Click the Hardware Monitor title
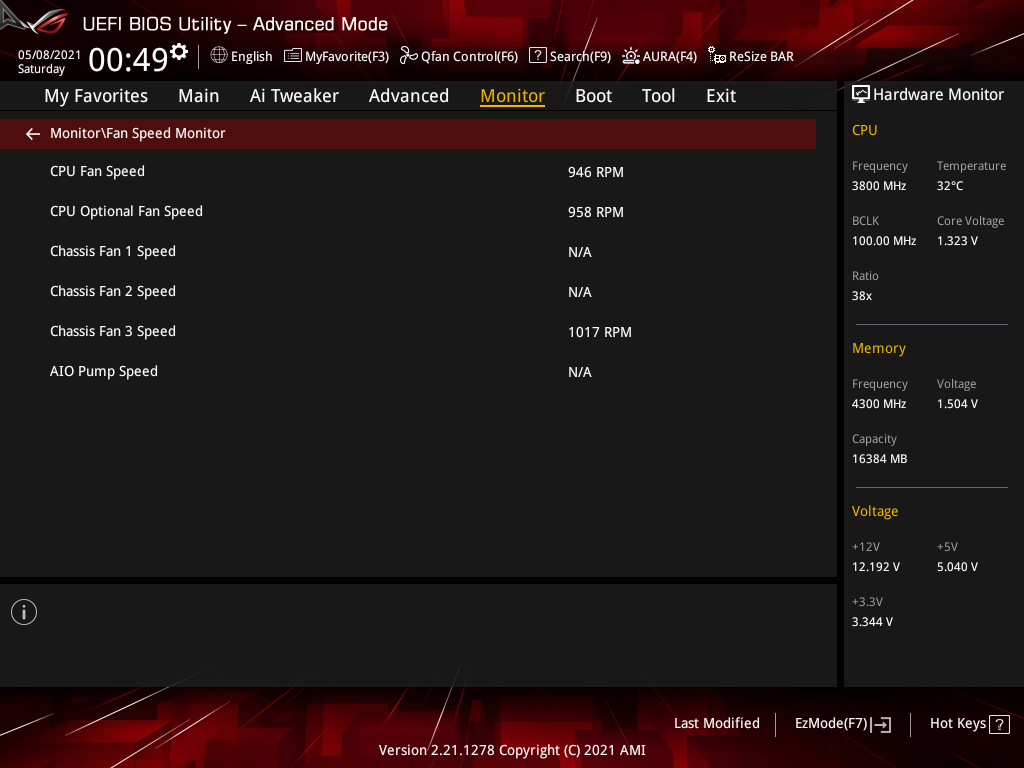1024x768 pixels. (938, 95)
